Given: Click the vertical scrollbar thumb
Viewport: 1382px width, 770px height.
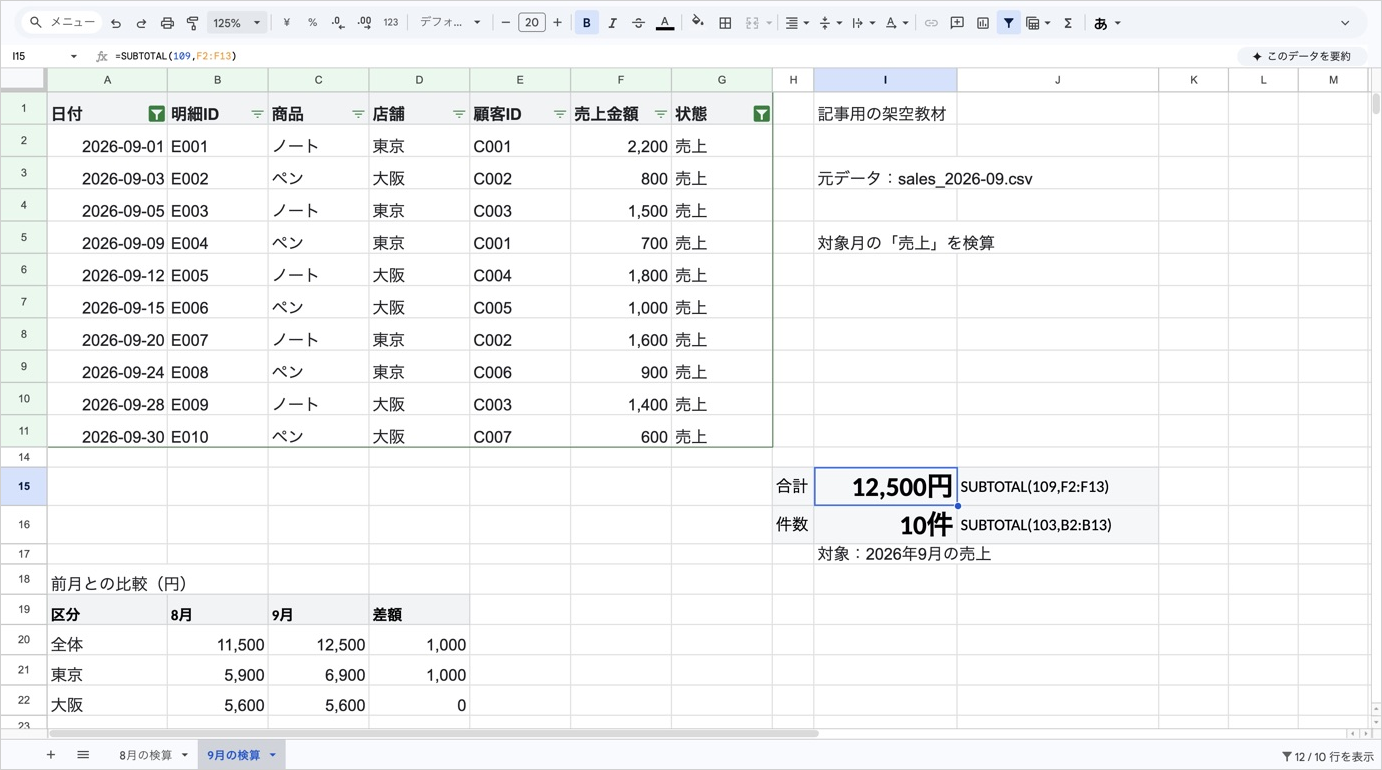Looking at the screenshot, I should [x=1376, y=103].
